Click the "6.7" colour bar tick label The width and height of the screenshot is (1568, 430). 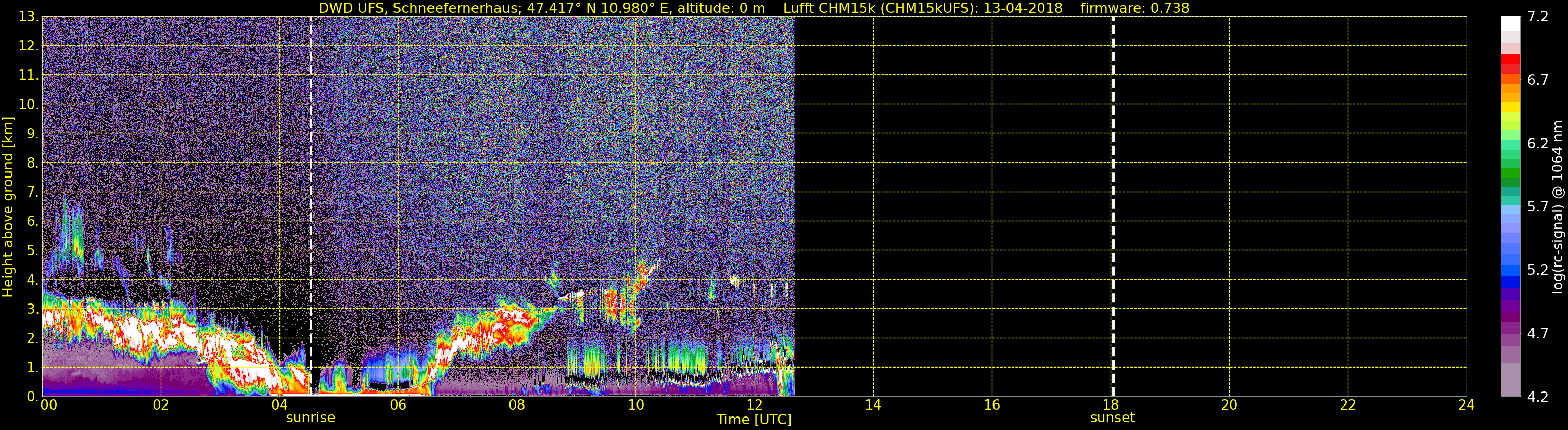coord(1538,80)
